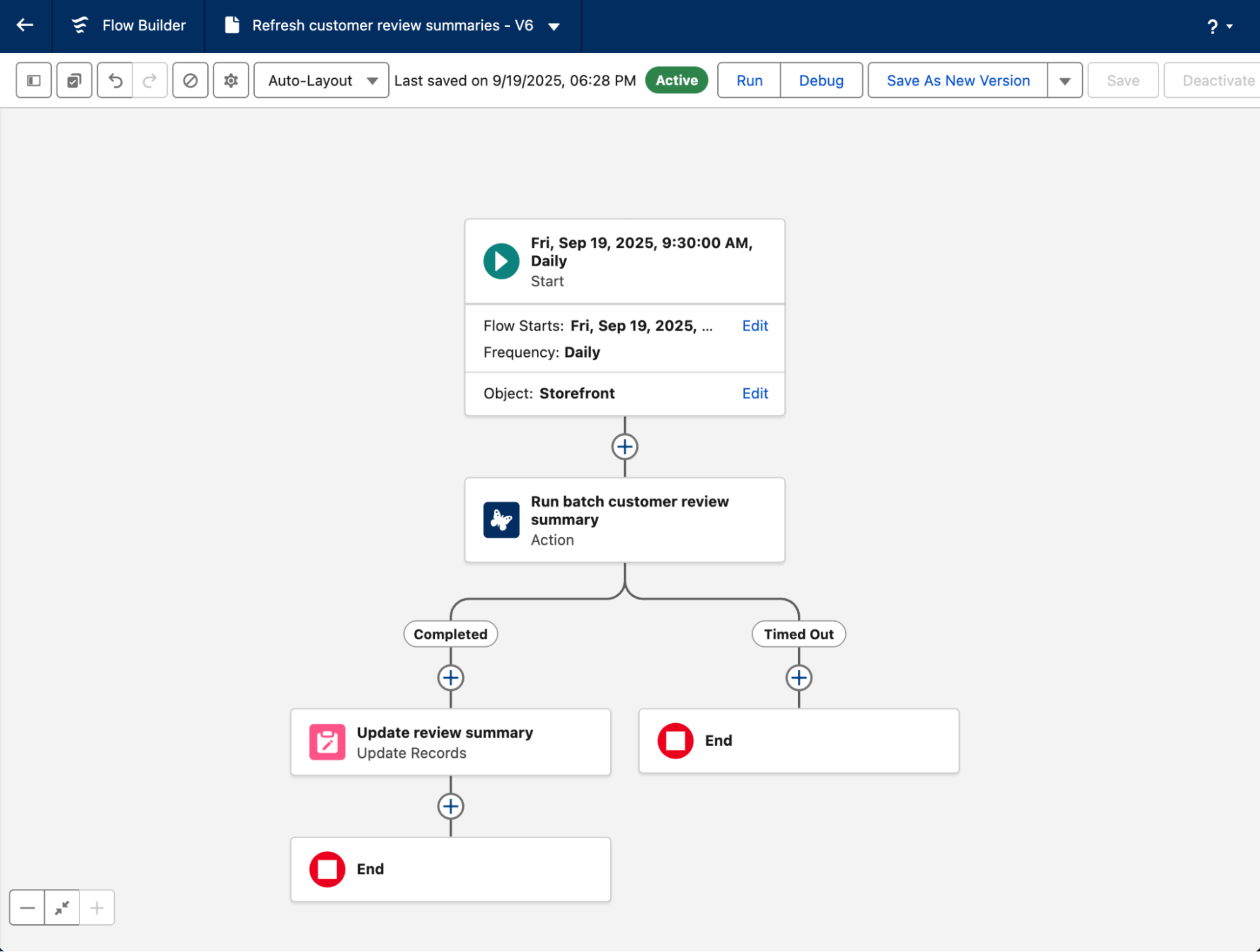Add an element below the Start node
Viewport: 1260px width, 952px height.
624,446
